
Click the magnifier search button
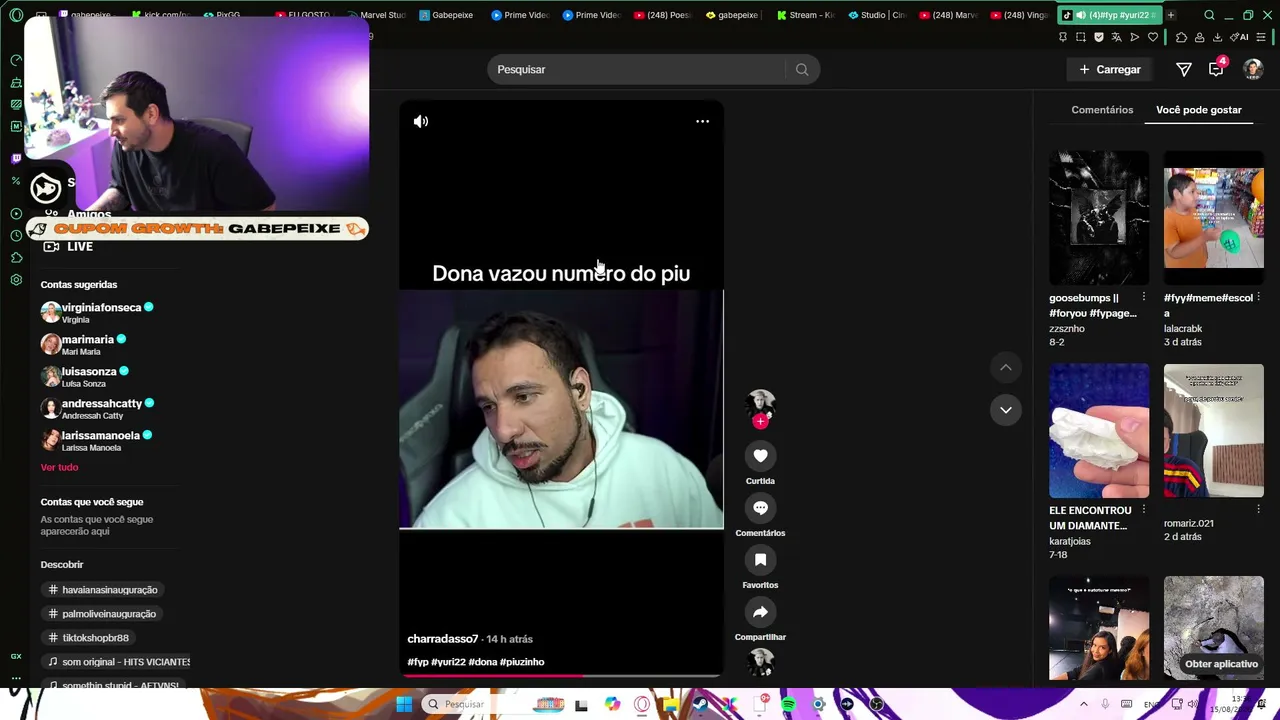click(x=802, y=70)
